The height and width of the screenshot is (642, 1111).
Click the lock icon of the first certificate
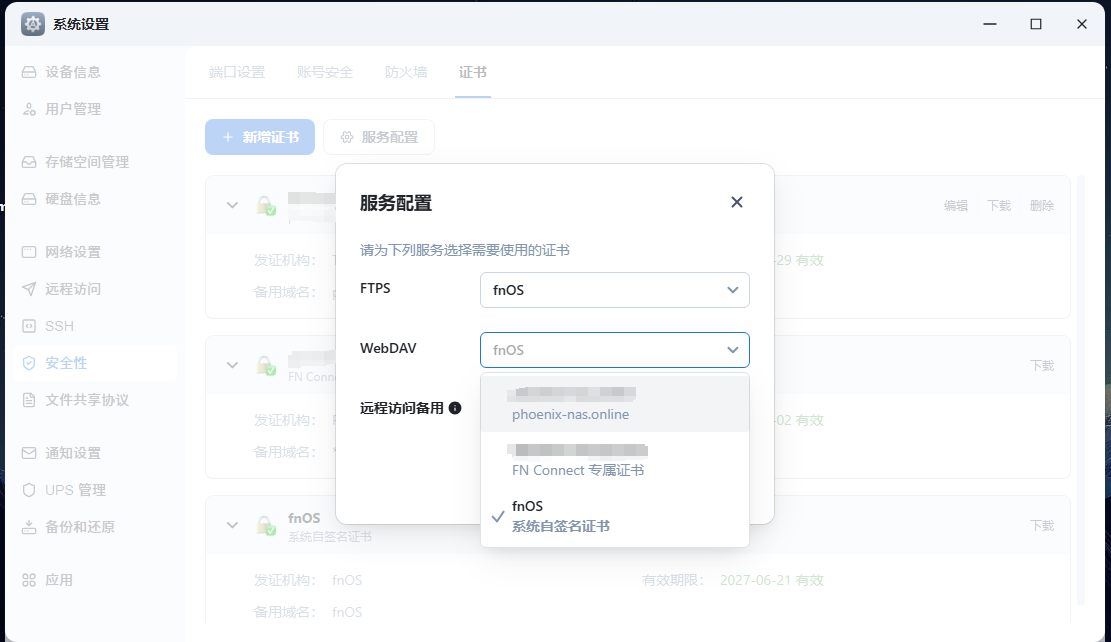pyautogui.click(x=266, y=205)
